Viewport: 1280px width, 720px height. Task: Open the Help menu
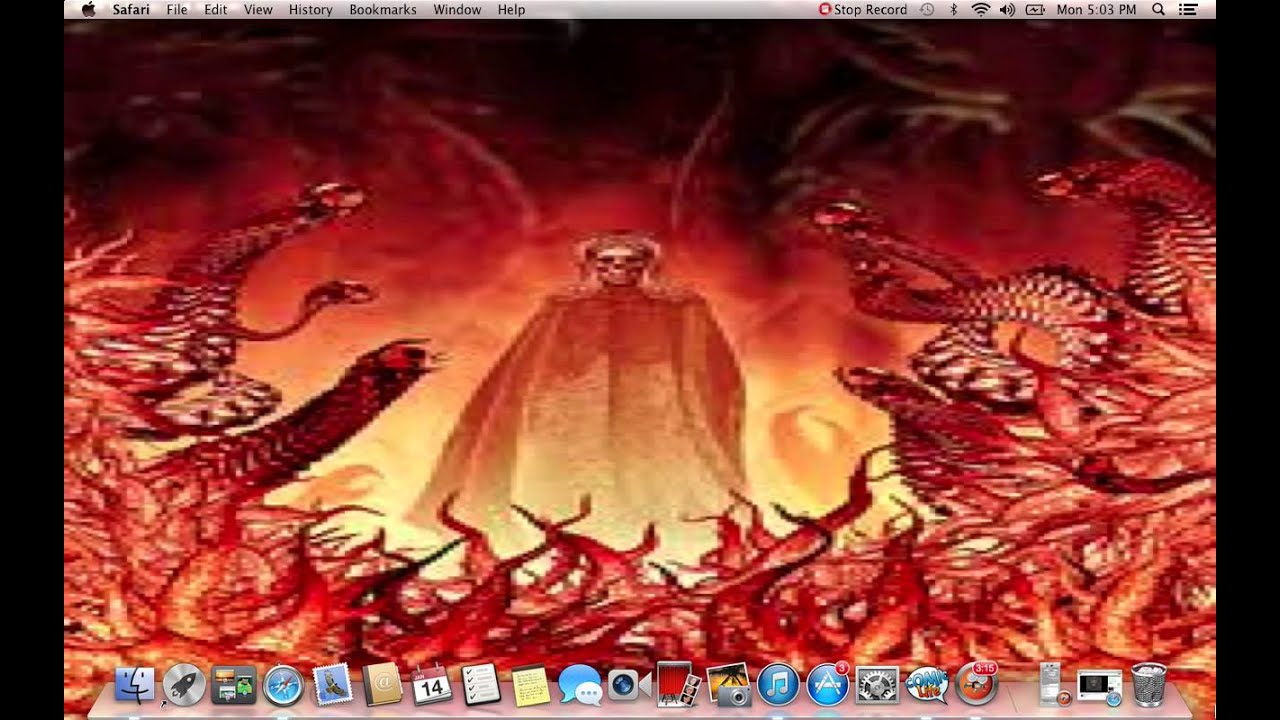point(511,9)
